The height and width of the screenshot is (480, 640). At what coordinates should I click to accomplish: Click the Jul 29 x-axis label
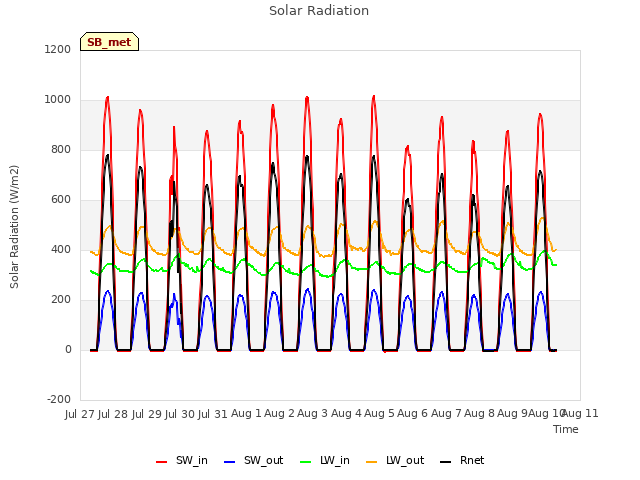pos(147,414)
